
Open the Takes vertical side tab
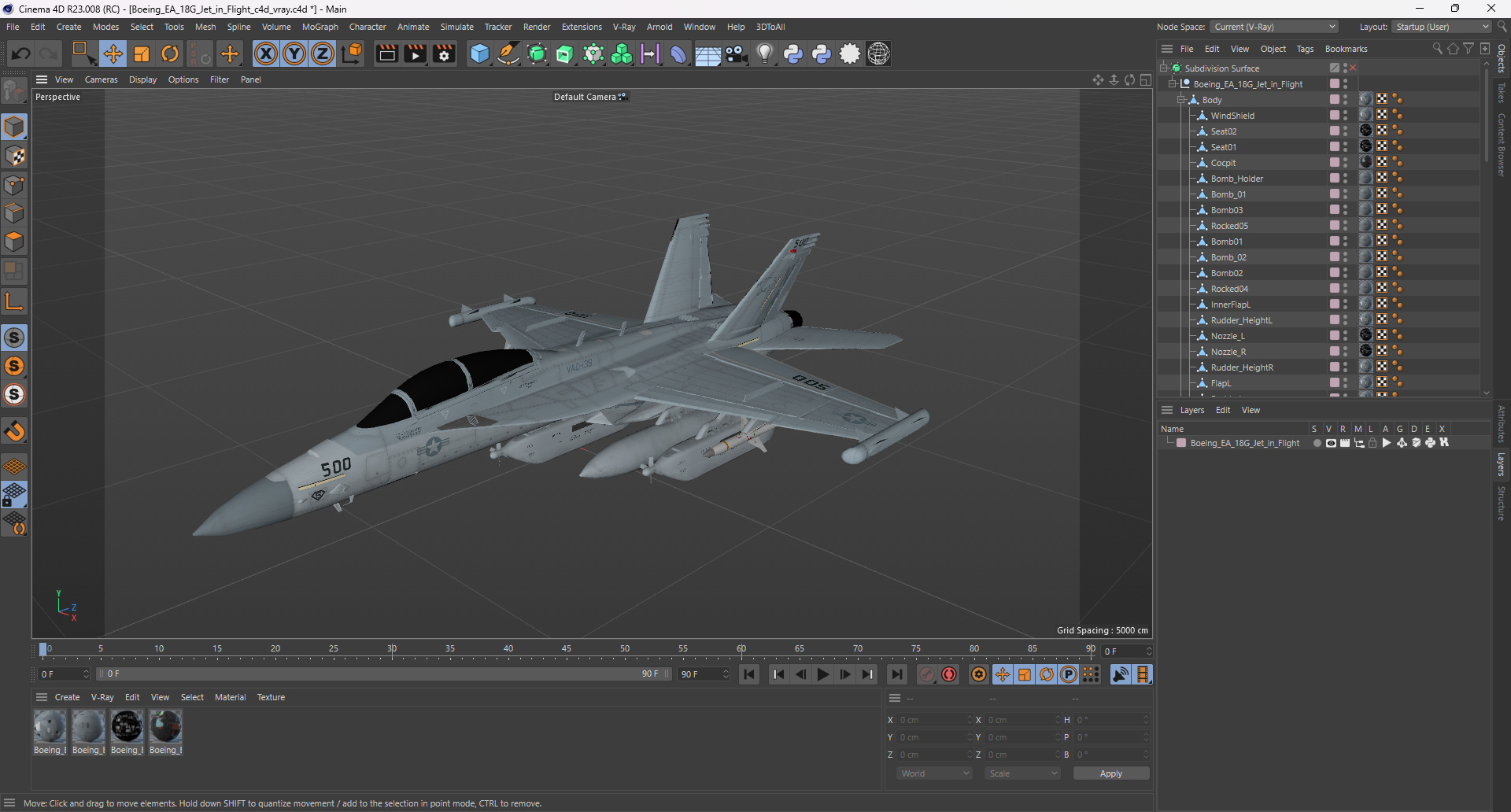tap(1502, 92)
